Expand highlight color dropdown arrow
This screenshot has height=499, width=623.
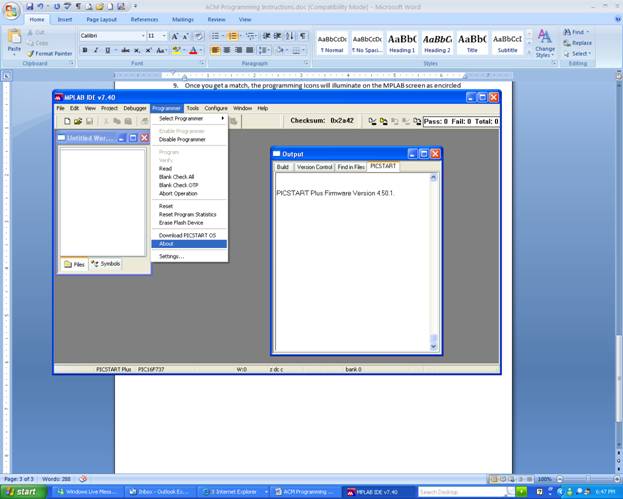(184, 50)
